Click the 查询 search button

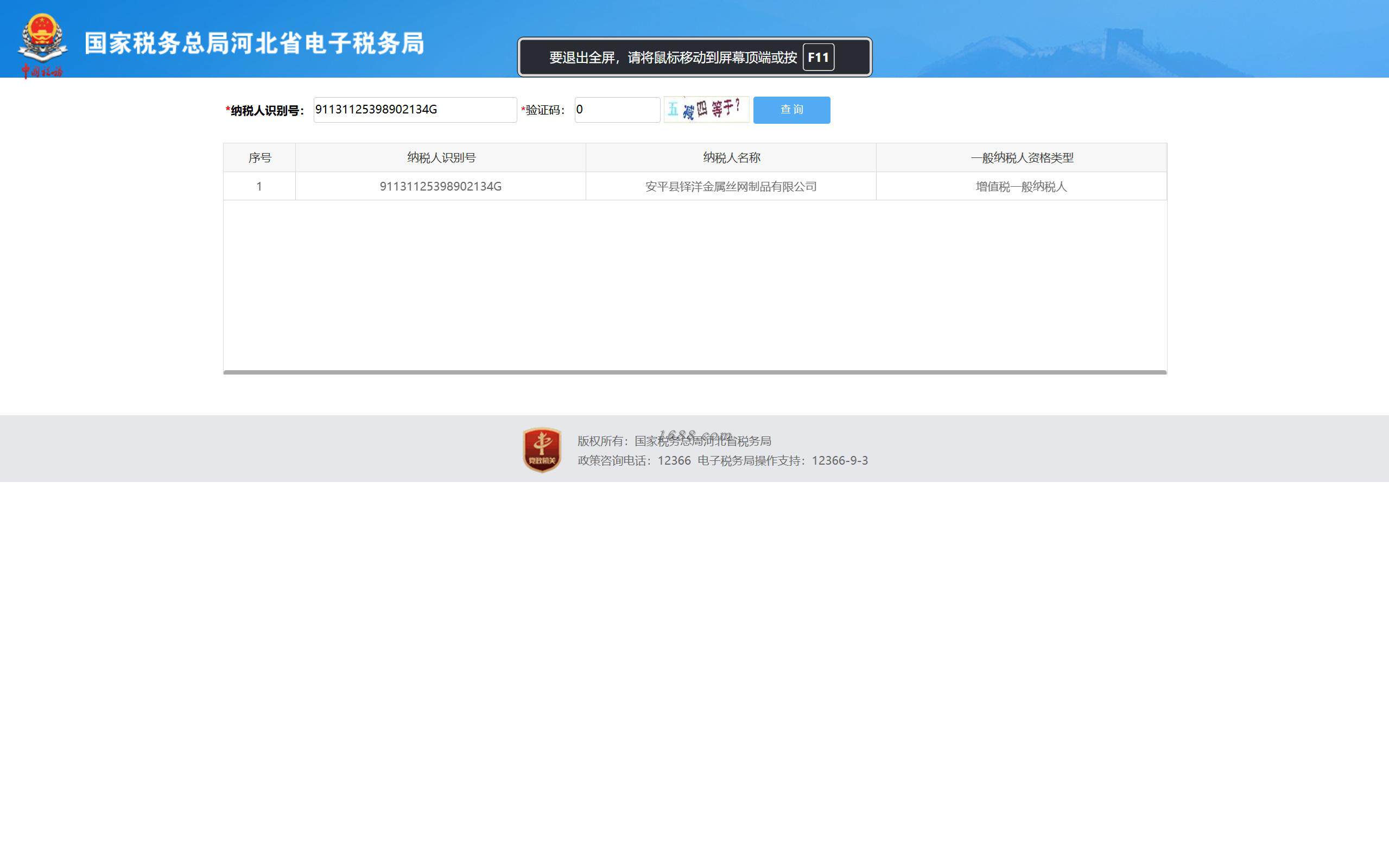tap(791, 110)
